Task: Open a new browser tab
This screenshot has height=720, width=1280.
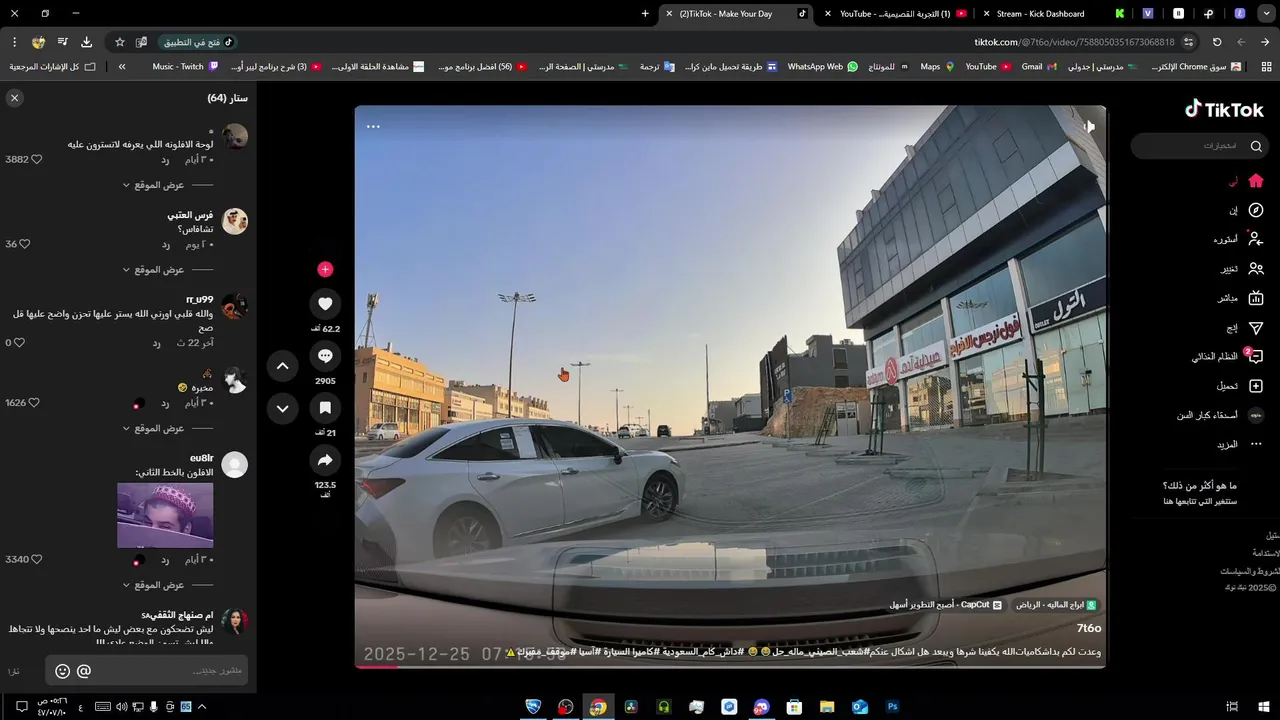Action: (x=645, y=13)
